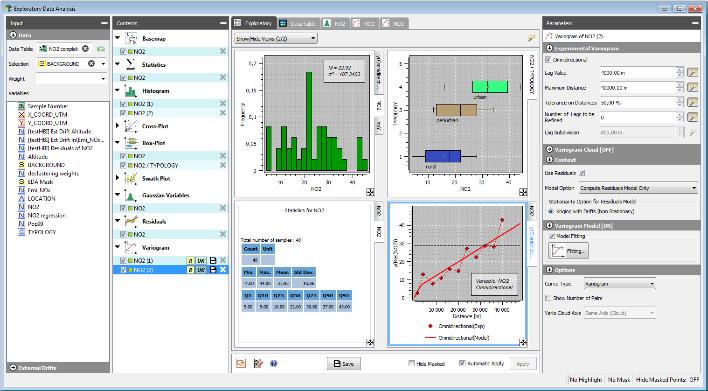Open the Curve Type dropdown
708x391 pixels.
[x=620, y=284]
